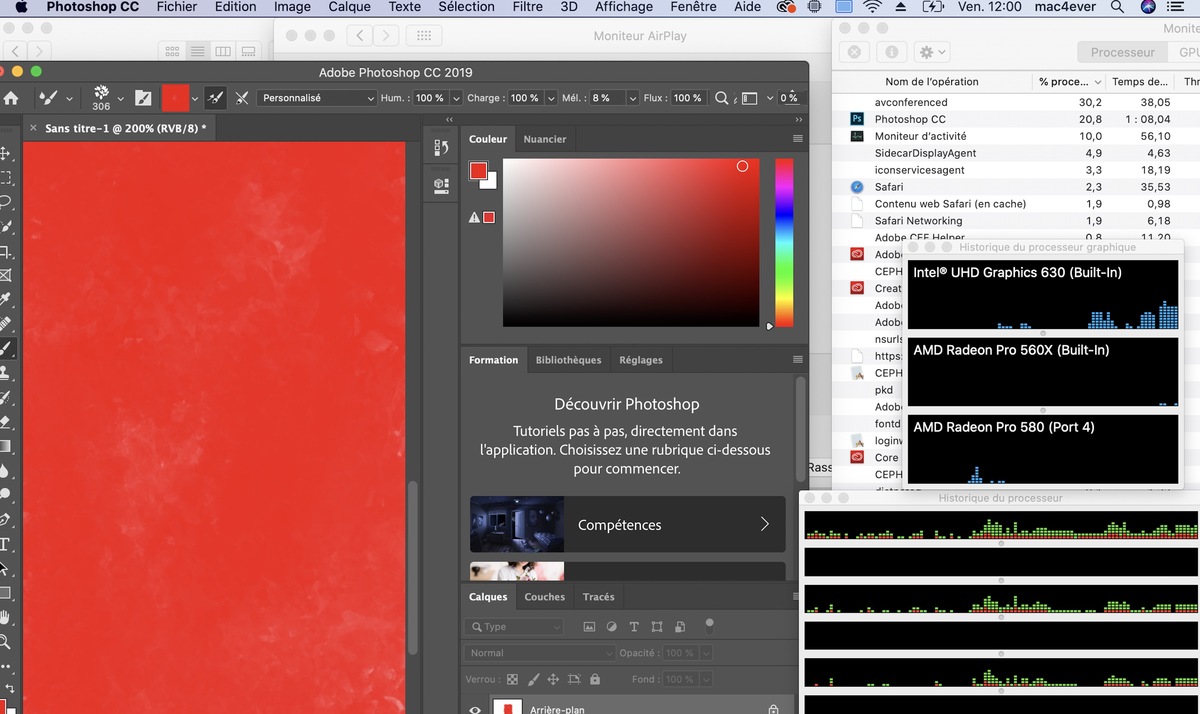Select the Lasso tool
The image size is (1200, 714).
click(x=5, y=202)
